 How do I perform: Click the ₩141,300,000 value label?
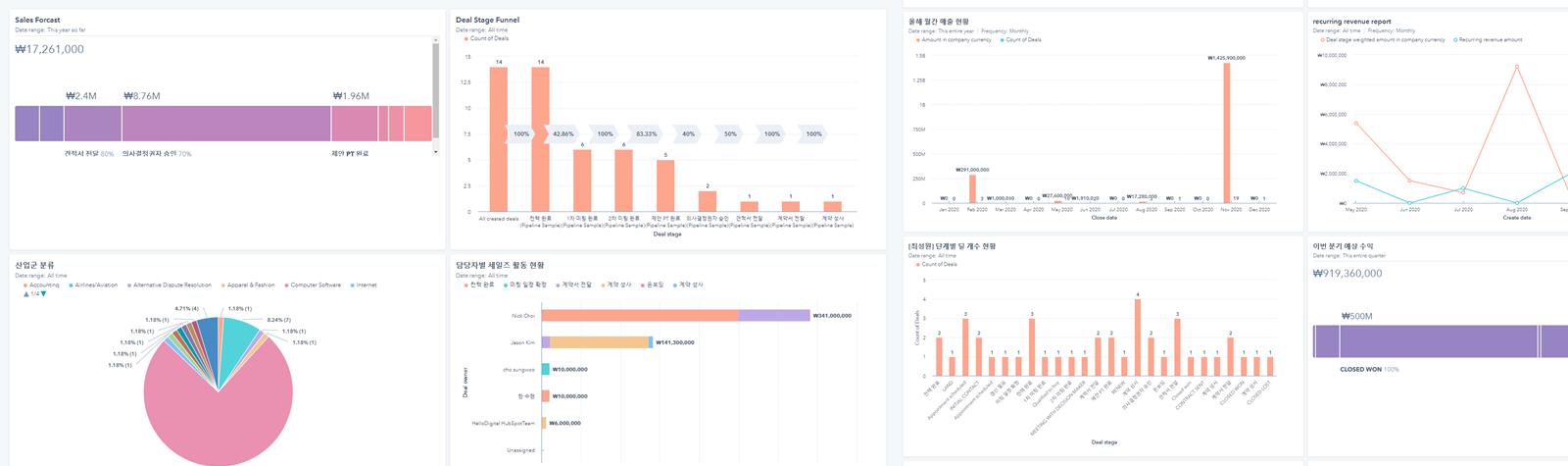point(674,342)
